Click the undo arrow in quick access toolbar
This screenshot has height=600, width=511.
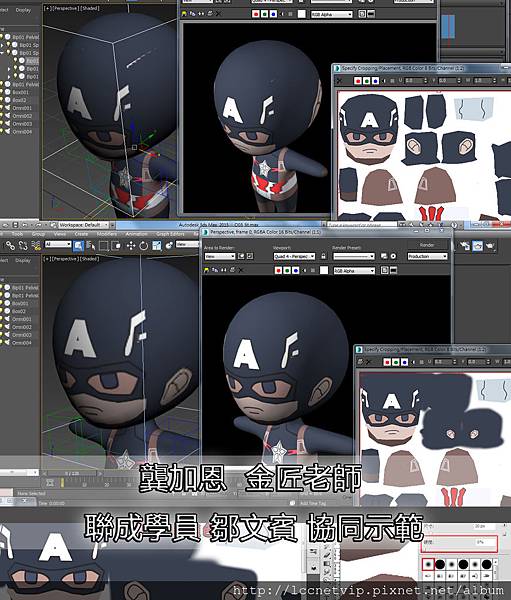pyautogui.click(x=25, y=225)
